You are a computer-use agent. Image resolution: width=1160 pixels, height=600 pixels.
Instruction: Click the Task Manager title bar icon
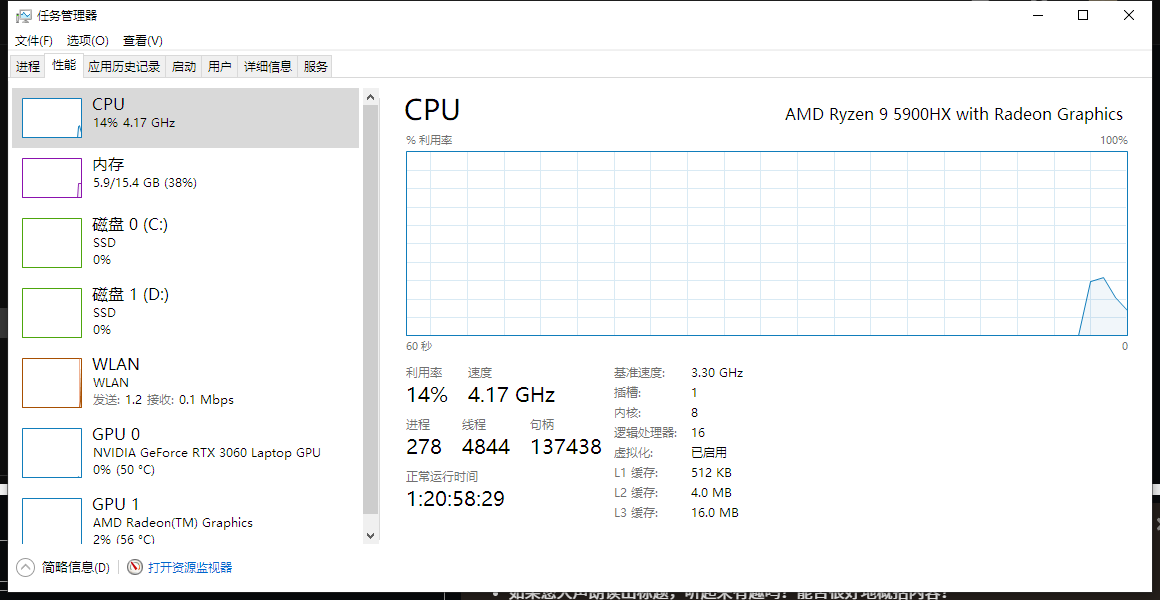[x=24, y=16]
